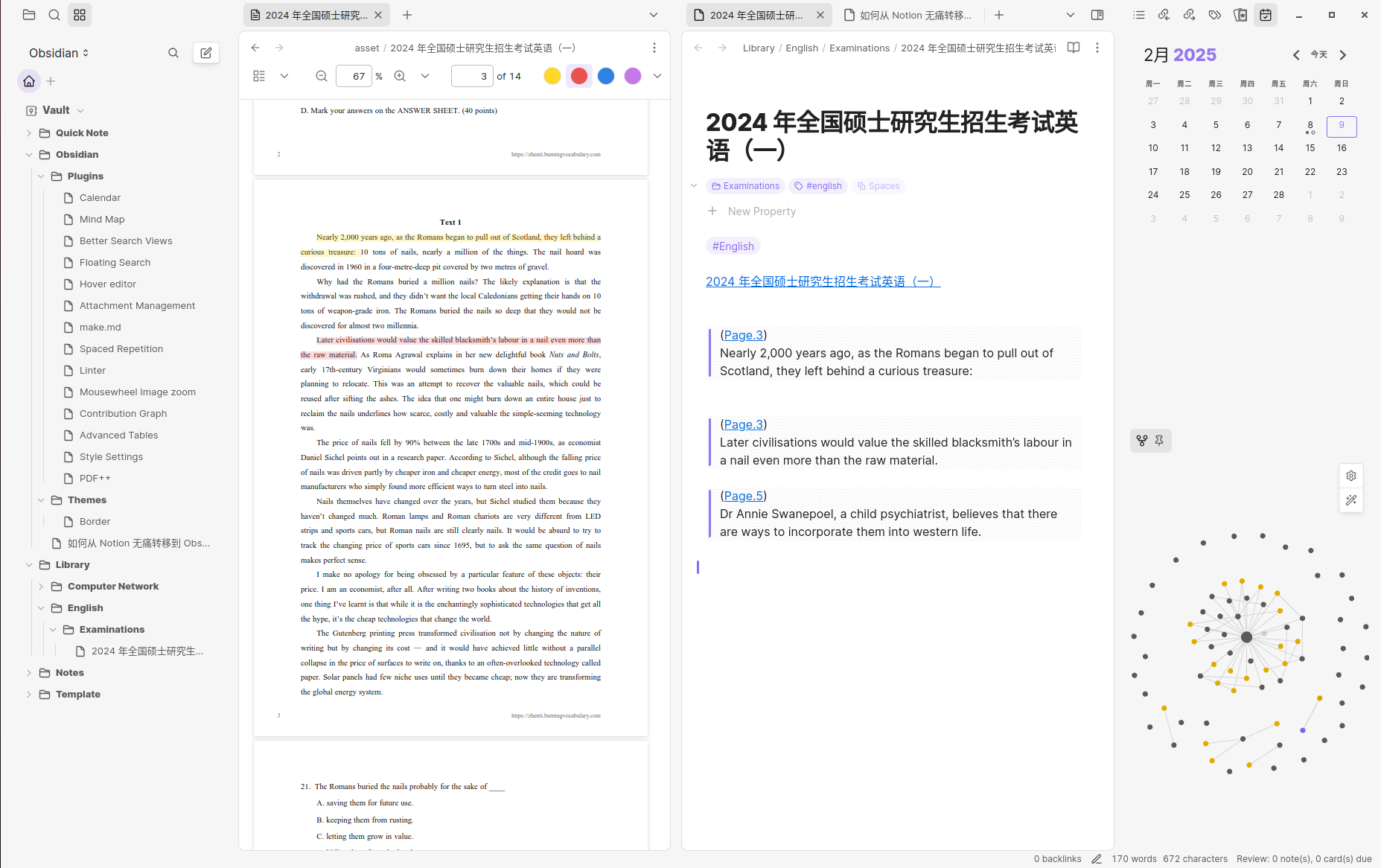Screen dimensions: 1381x868
Task: Click the PDF page number field
Action: click(x=472, y=76)
